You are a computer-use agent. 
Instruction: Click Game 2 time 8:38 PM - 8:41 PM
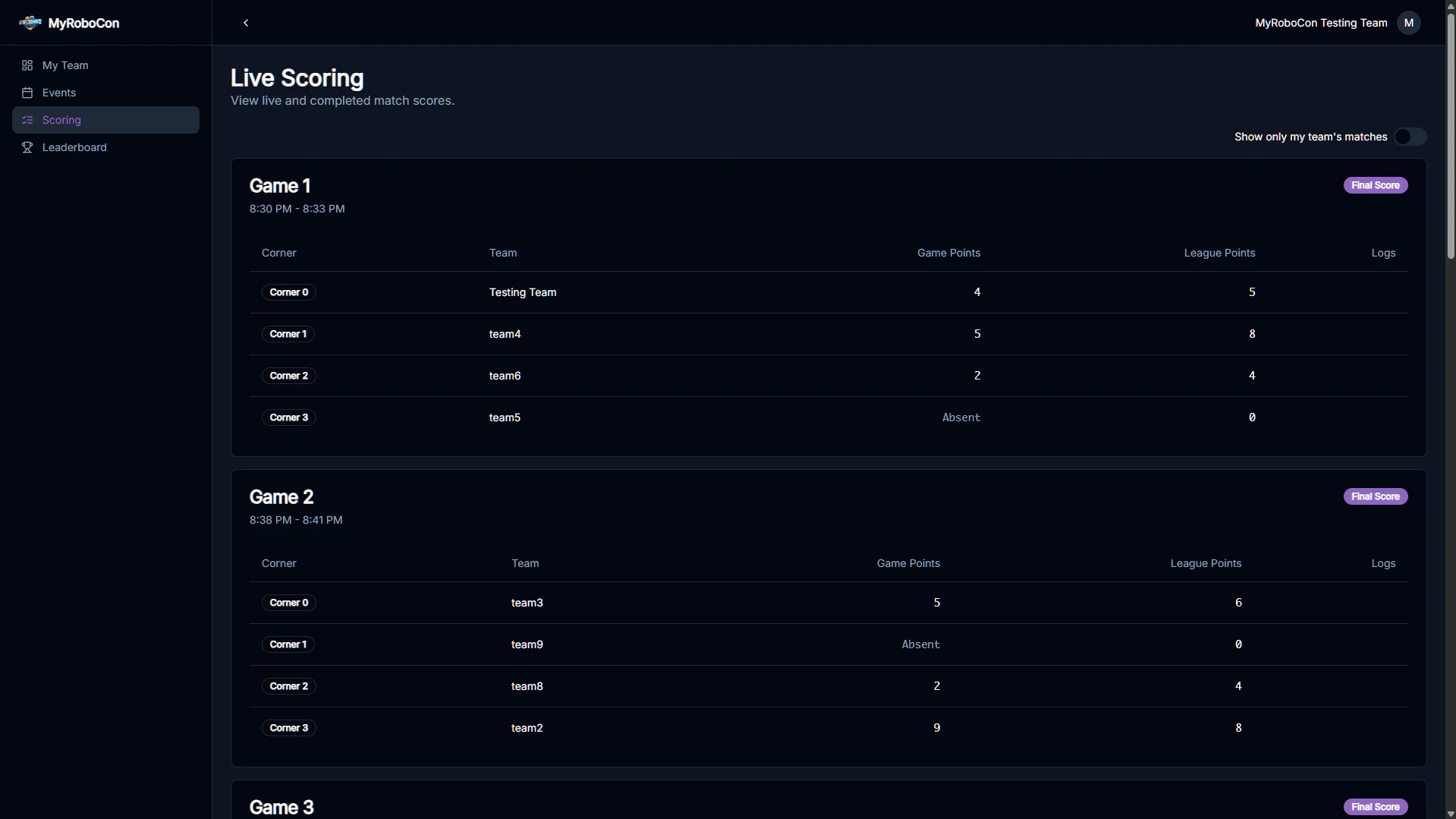coord(296,520)
